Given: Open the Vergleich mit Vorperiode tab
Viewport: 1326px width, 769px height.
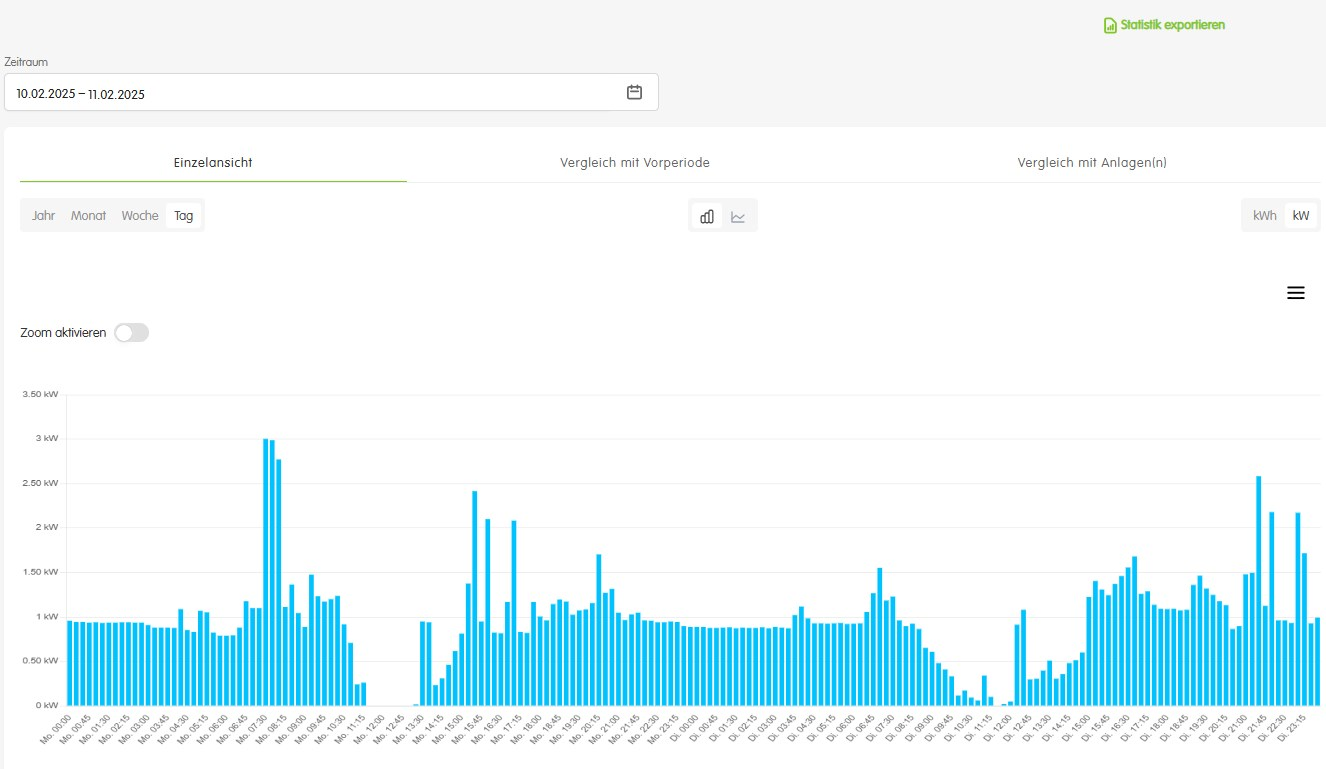Looking at the screenshot, I should (635, 163).
